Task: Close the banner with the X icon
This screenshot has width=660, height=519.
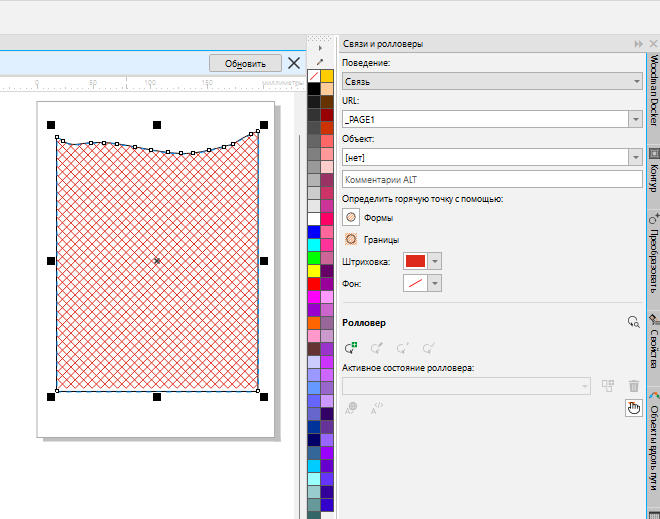Action: [x=294, y=63]
